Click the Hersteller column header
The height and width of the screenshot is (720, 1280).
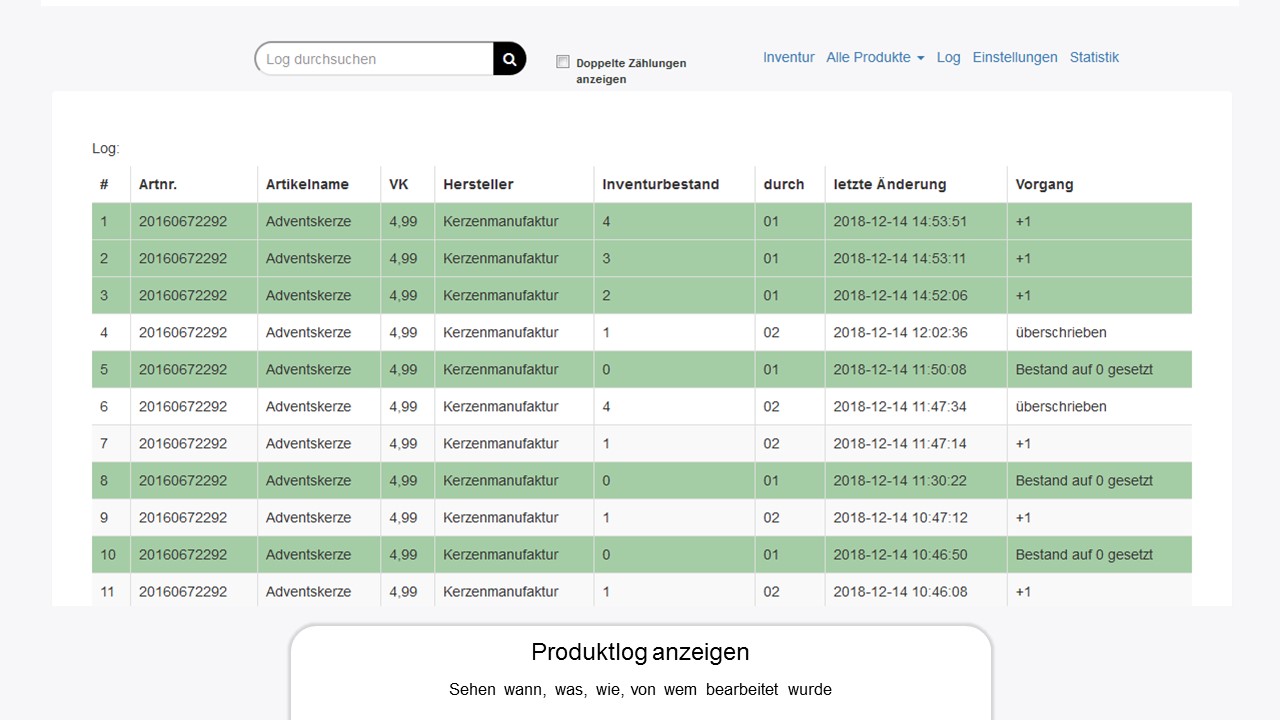(x=478, y=185)
